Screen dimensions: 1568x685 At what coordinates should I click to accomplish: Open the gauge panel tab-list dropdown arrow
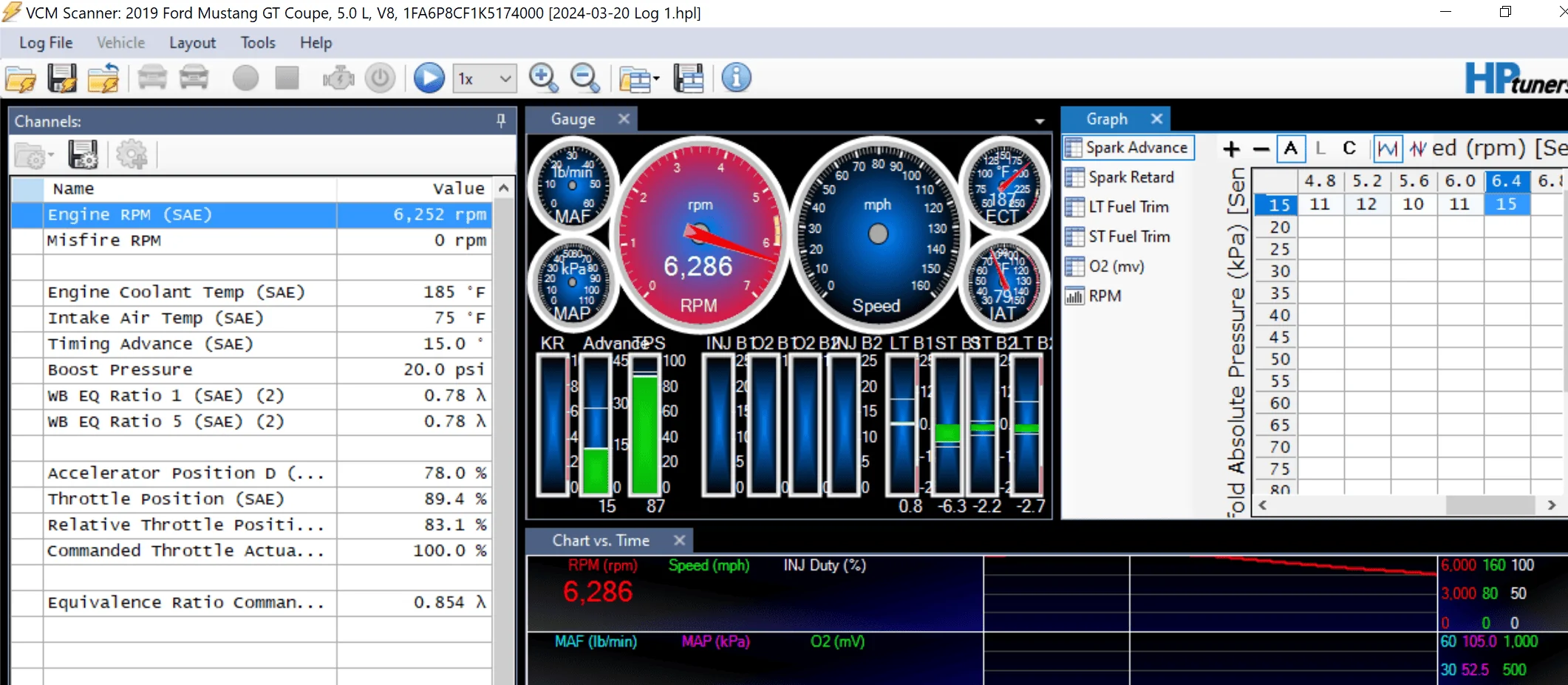[x=1040, y=121]
